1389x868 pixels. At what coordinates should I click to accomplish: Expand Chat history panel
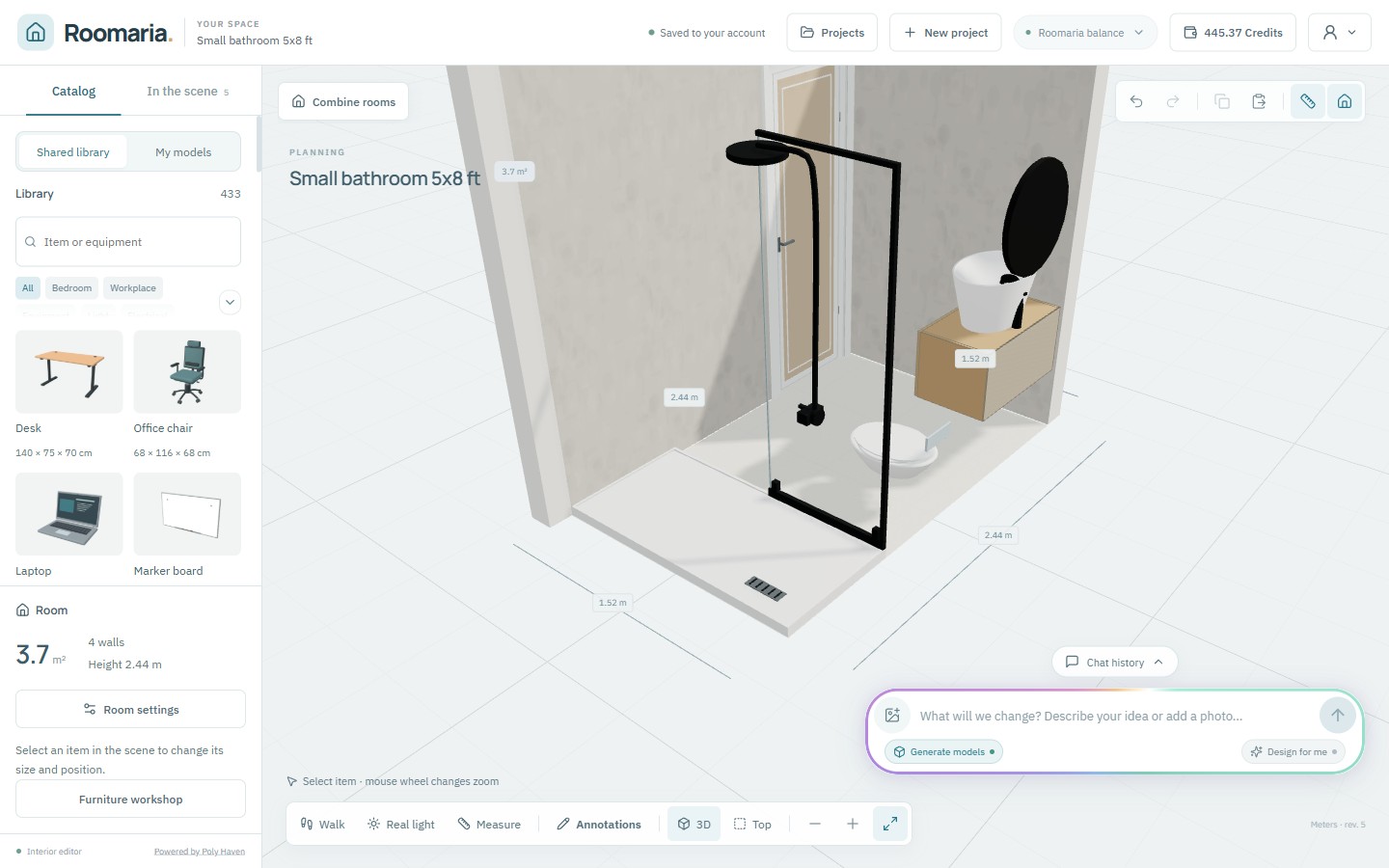tap(1115, 662)
